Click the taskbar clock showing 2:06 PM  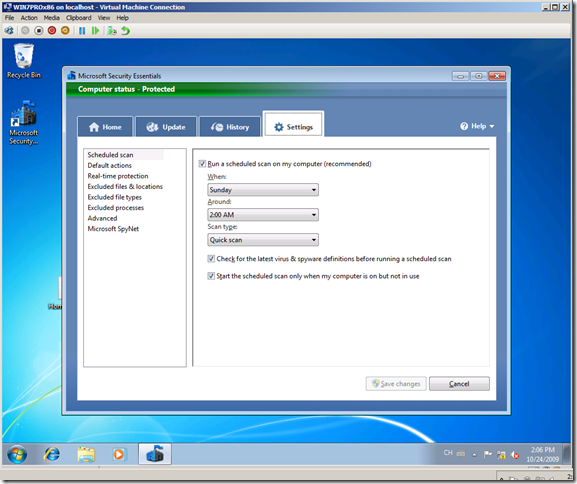pos(542,455)
